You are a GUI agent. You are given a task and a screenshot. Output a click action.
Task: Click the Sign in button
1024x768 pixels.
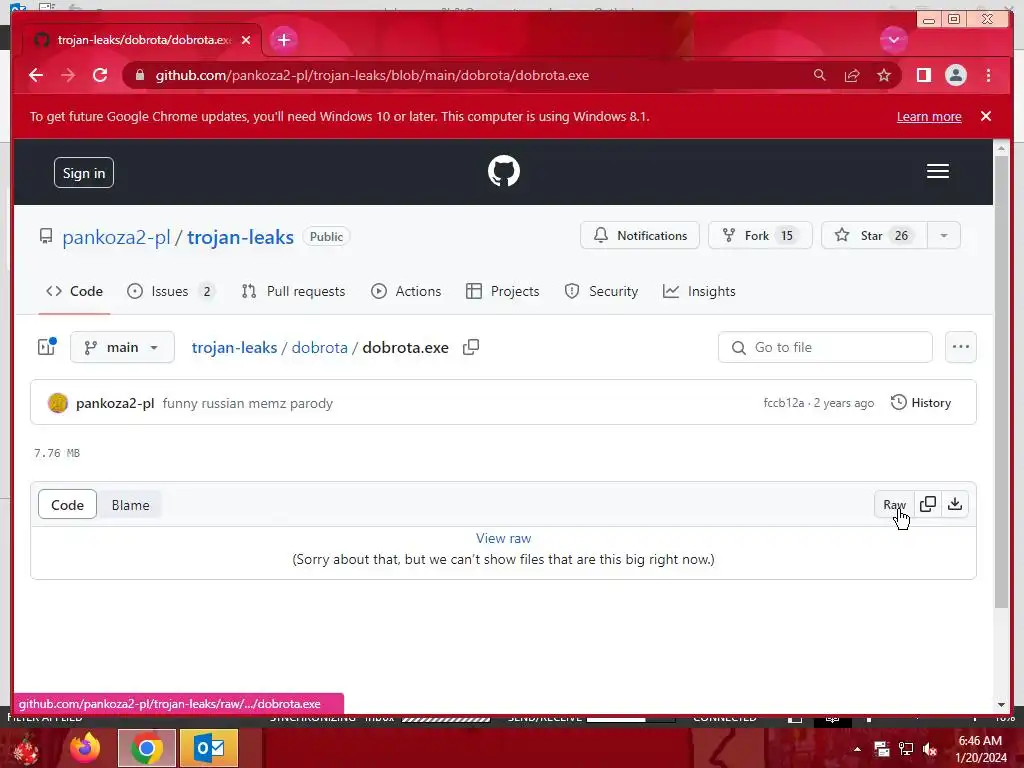tap(84, 172)
